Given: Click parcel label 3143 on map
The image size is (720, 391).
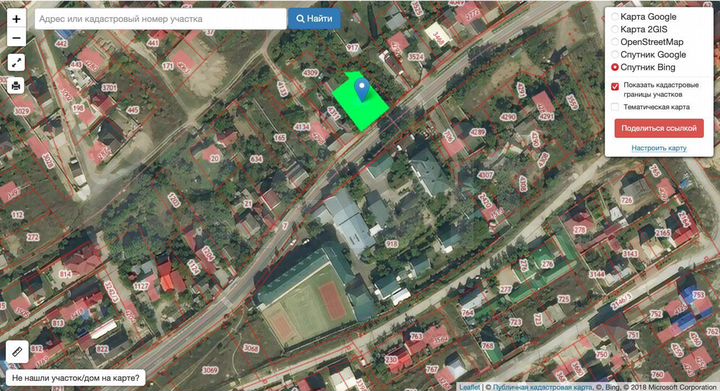Looking at the screenshot, I should [x=630, y=254].
